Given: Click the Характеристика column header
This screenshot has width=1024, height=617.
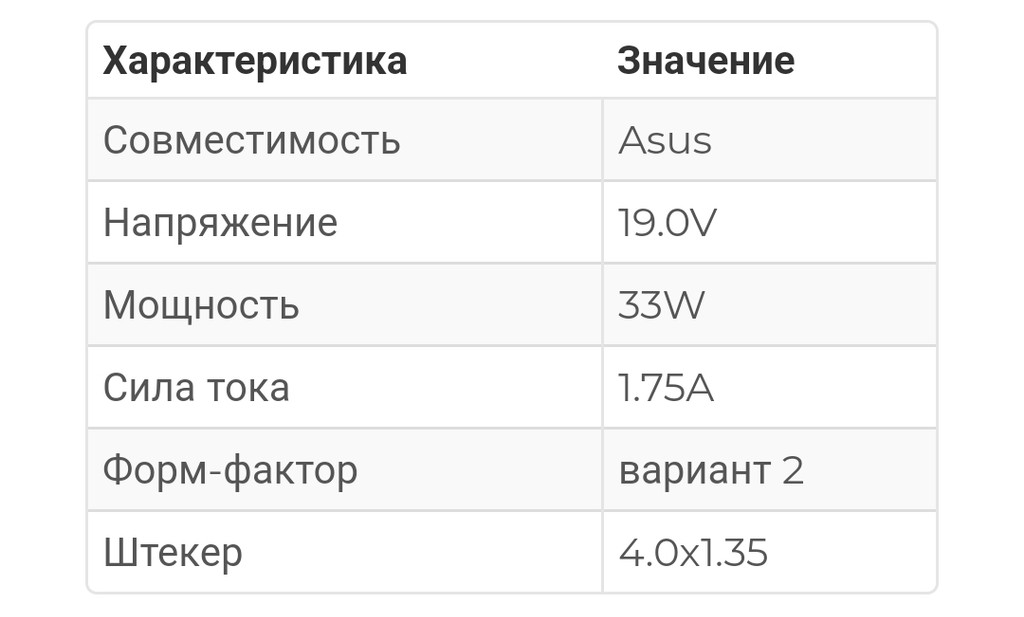Looking at the screenshot, I should (x=255, y=61).
